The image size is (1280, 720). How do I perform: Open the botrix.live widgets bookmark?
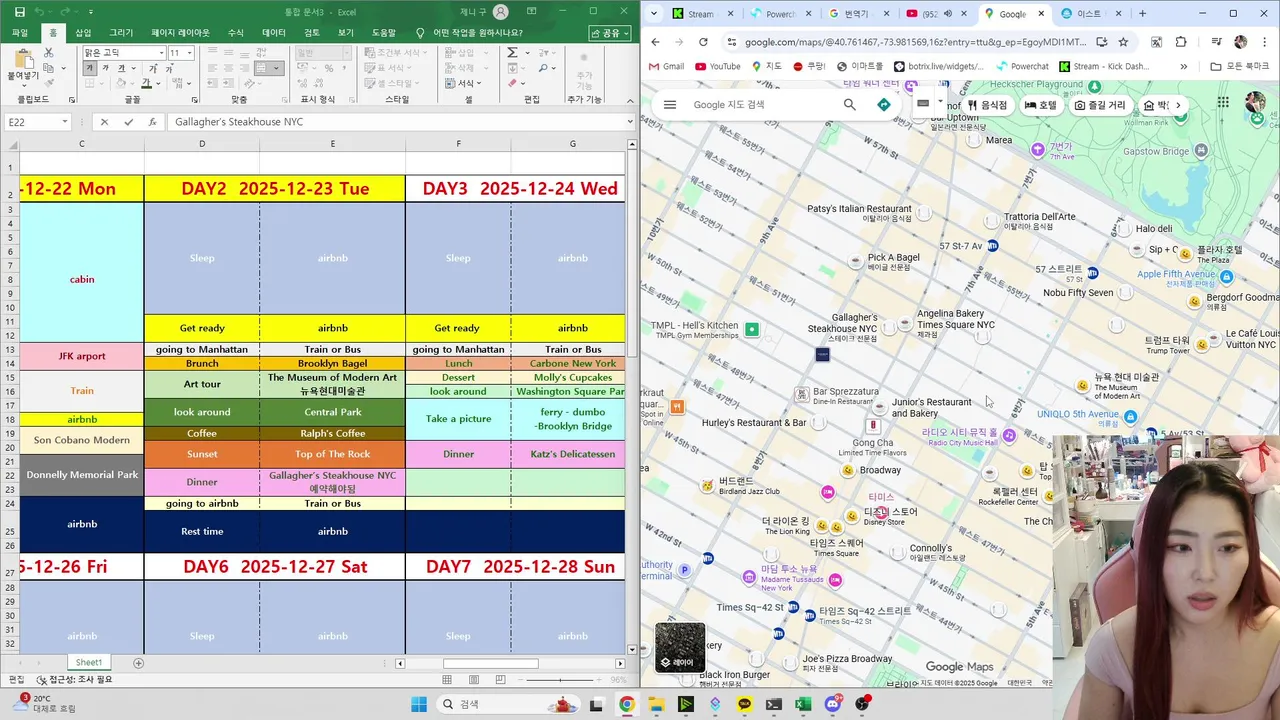point(940,67)
